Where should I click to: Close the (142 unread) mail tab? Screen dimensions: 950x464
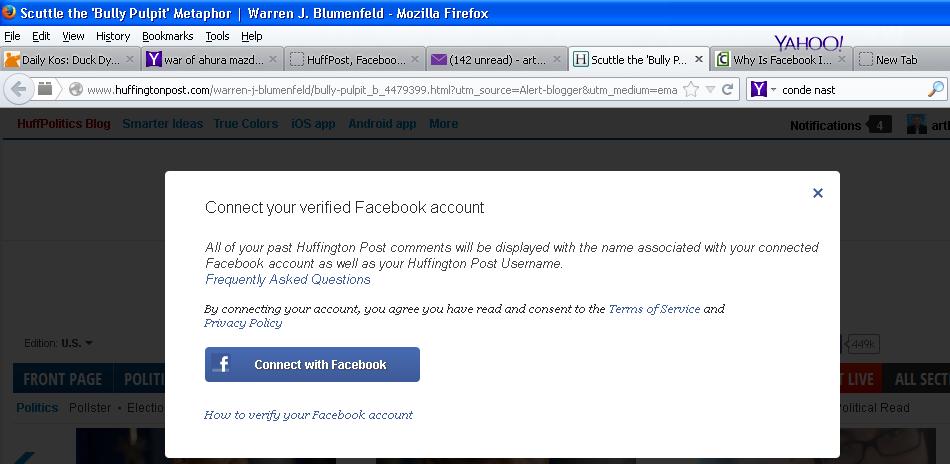point(557,60)
